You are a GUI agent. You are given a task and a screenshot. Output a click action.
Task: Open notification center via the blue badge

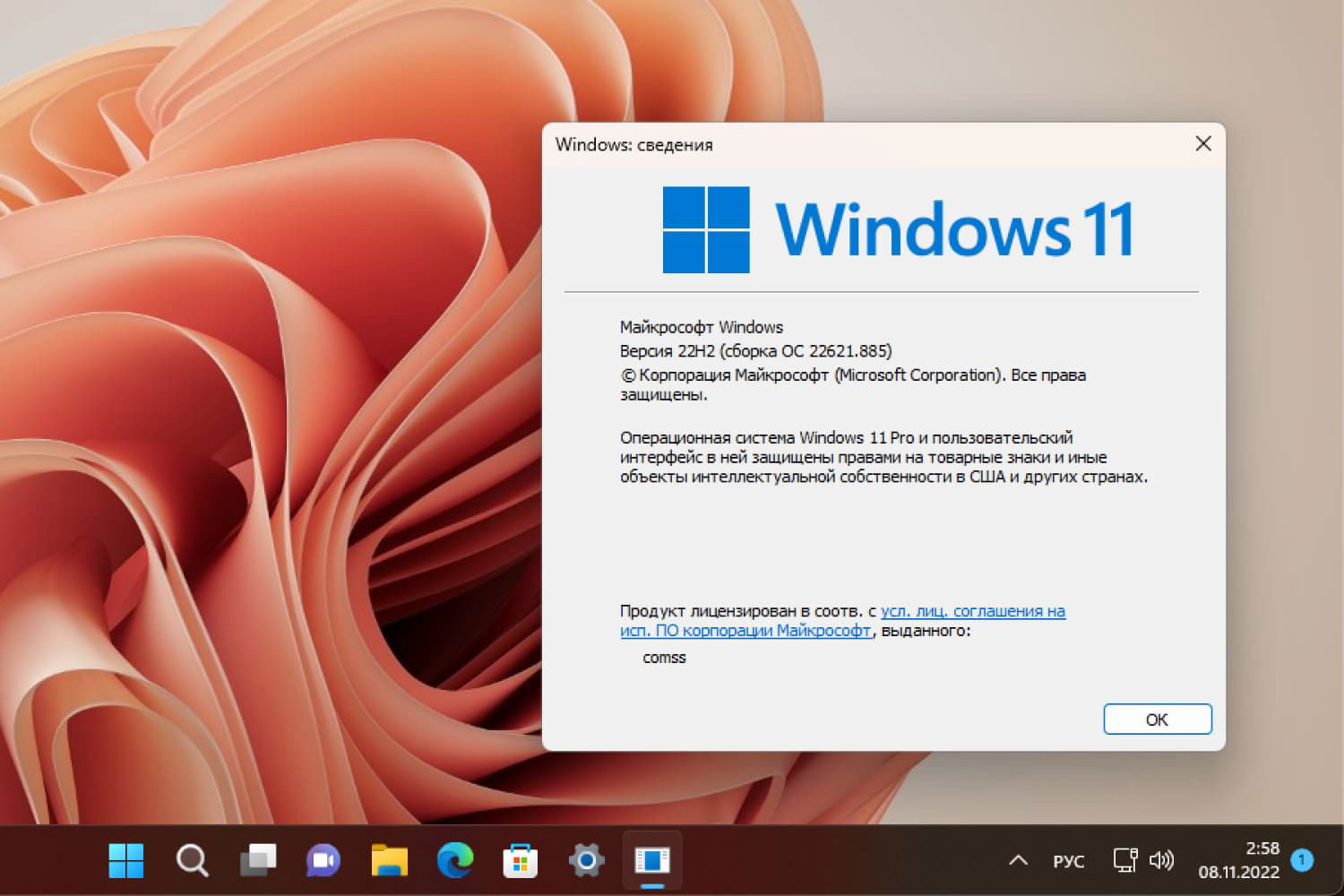point(1301,859)
